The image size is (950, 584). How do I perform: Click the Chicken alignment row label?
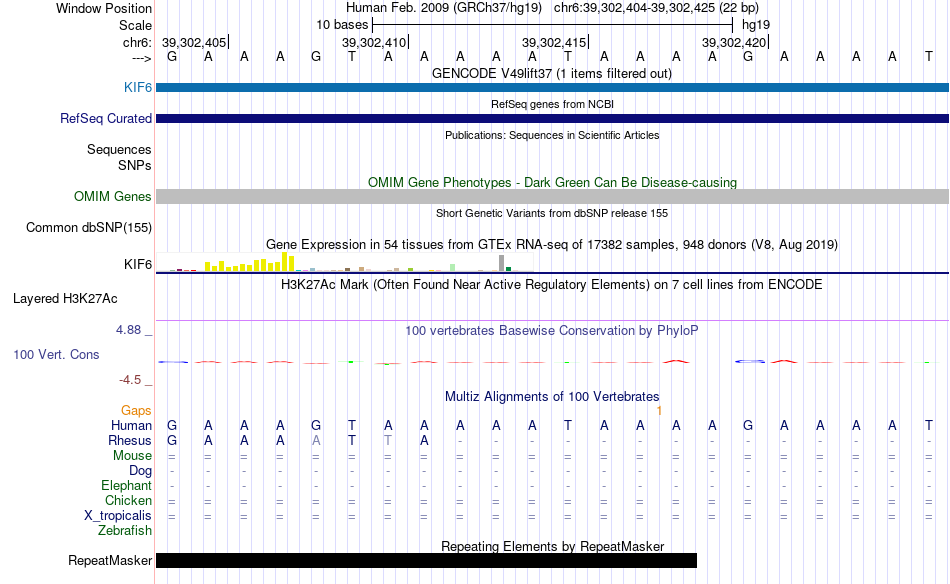click(x=128, y=500)
